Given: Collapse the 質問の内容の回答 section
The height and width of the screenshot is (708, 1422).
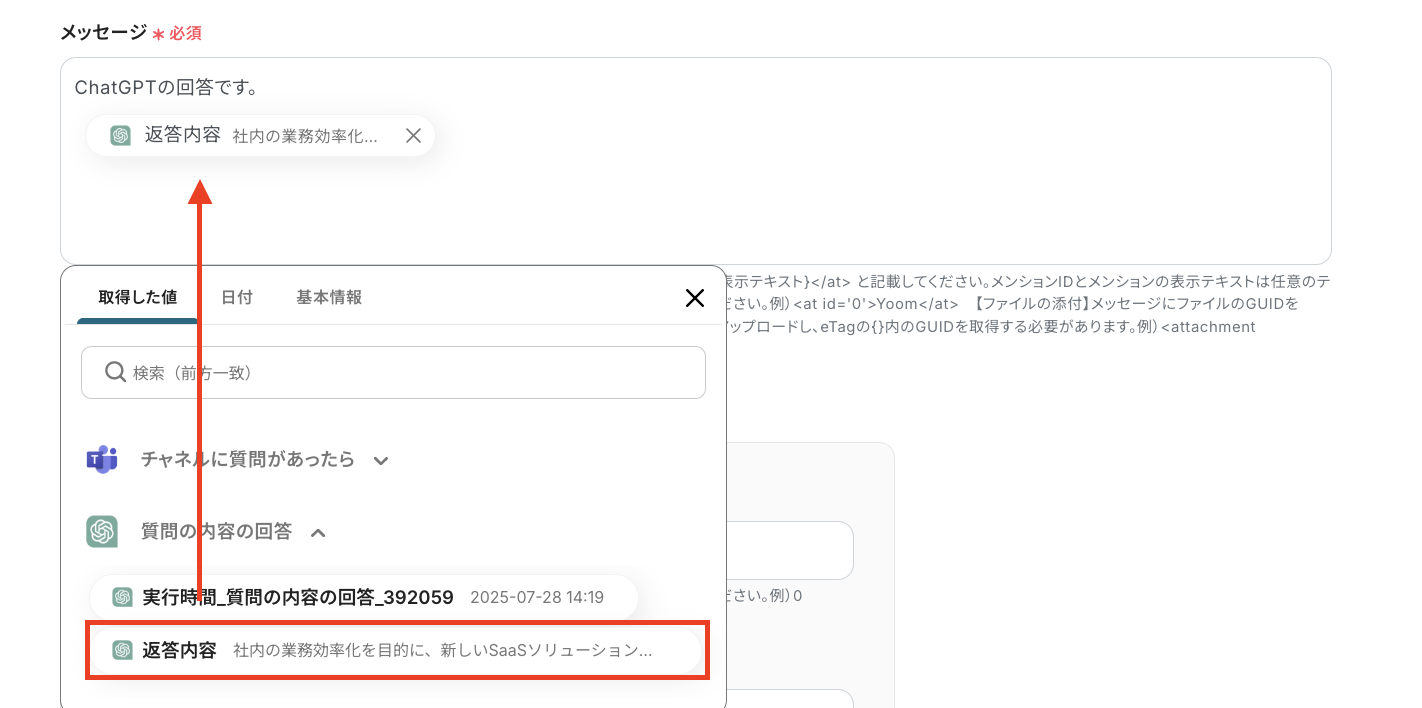Looking at the screenshot, I should click(318, 533).
